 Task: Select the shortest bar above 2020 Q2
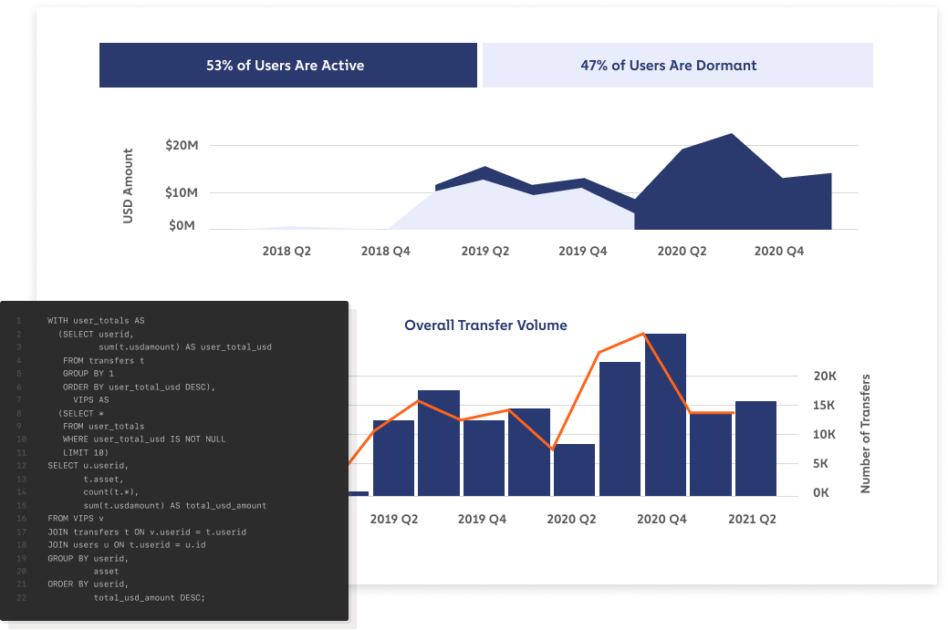point(574,470)
